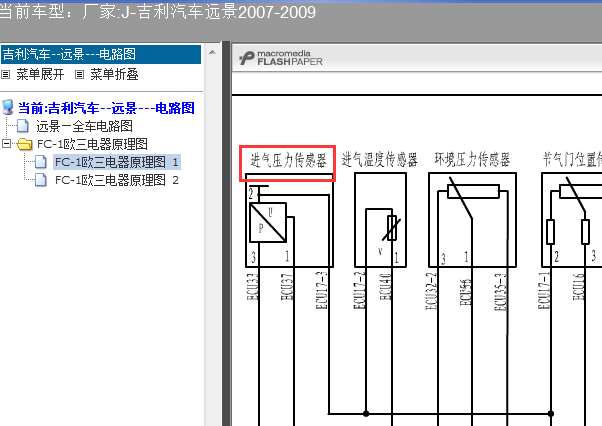602x426 pixels.
Task: Open 远景一全车电路图 tree item
Action: pyautogui.click(x=84, y=126)
